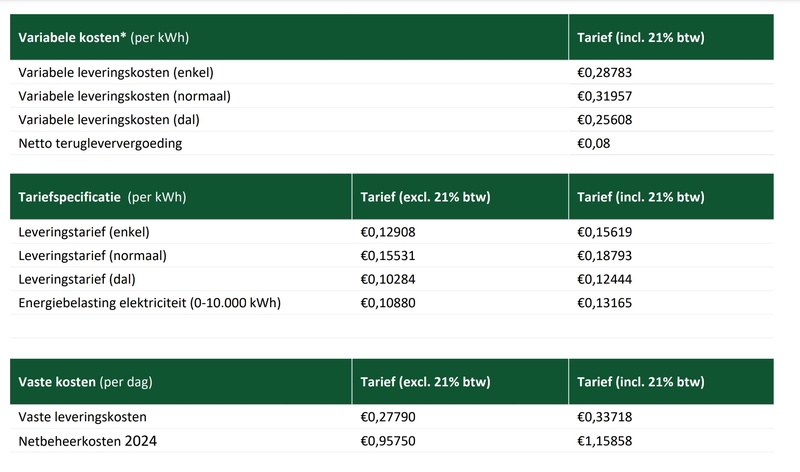800x472 pixels.
Task: Click the €0,33718 fixed cost value
Action: coord(605,416)
